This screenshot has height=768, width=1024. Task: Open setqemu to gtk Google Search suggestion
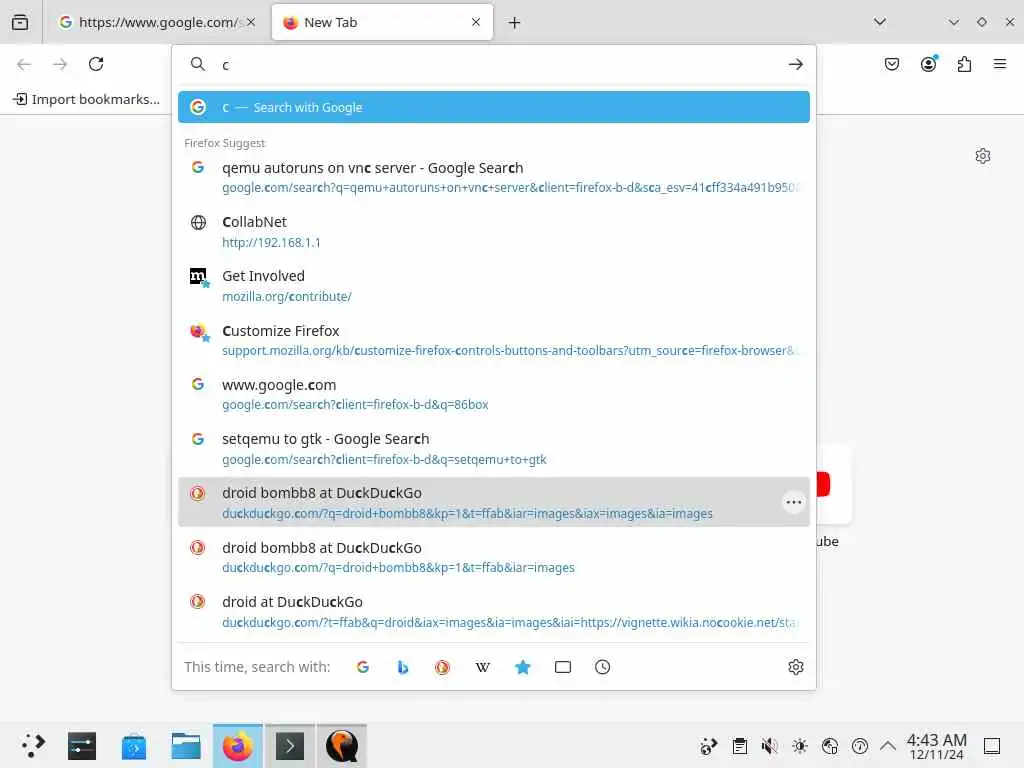(494, 448)
